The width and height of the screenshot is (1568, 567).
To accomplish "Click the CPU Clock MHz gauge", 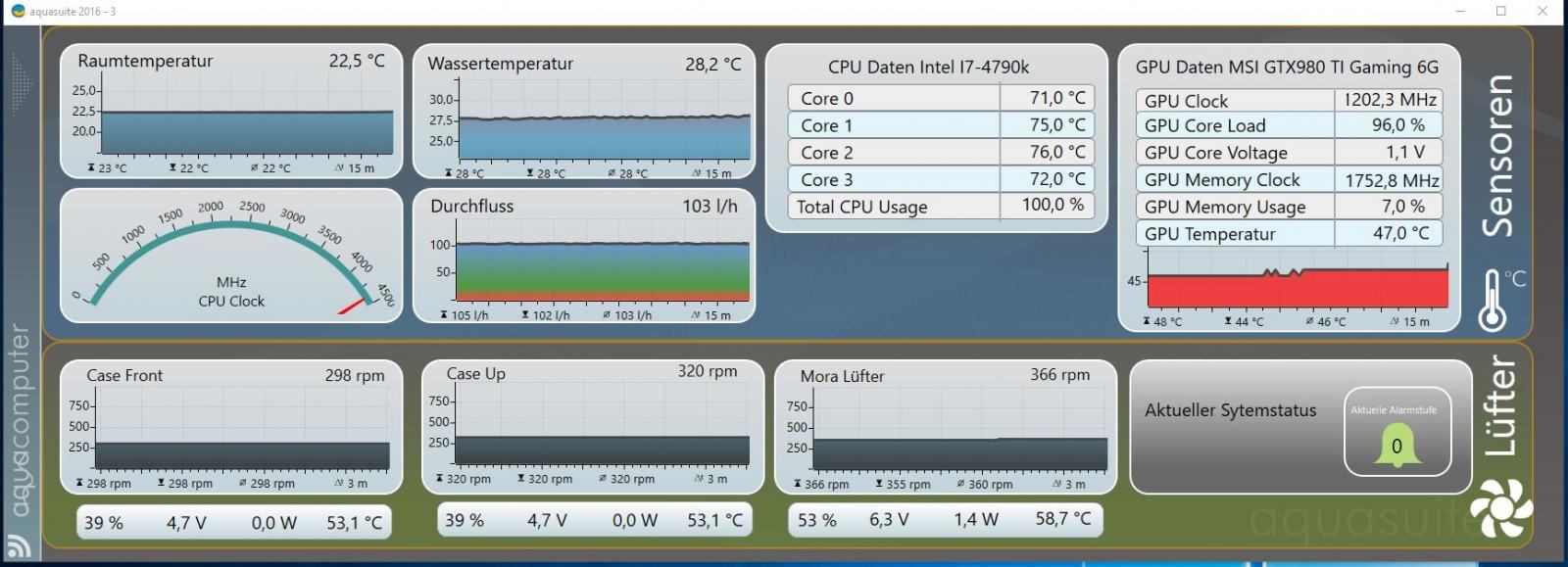I will tap(231, 256).
